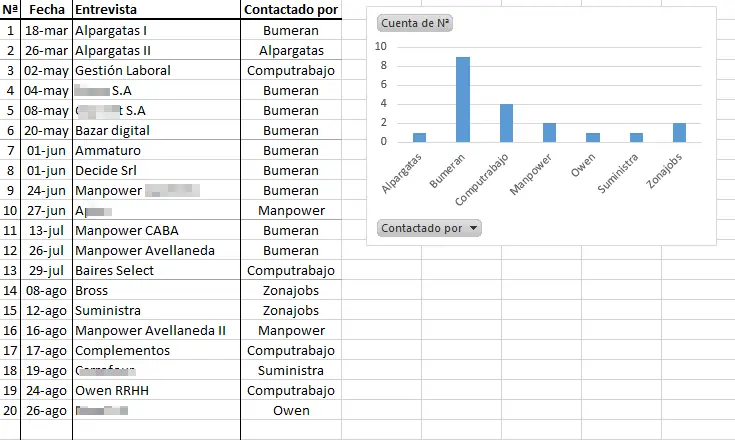Select the Bumeran bar in the chart
Image resolution: width=735 pixels, height=440 pixels.
click(x=463, y=99)
